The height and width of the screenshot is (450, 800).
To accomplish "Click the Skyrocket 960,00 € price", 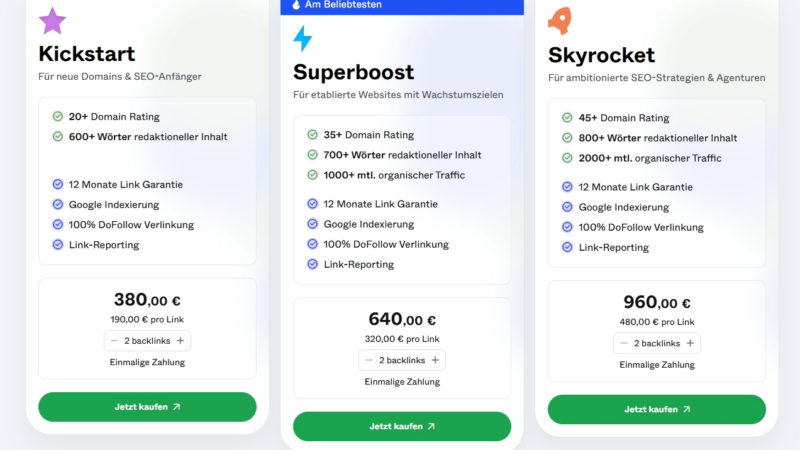I will [x=656, y=303].
